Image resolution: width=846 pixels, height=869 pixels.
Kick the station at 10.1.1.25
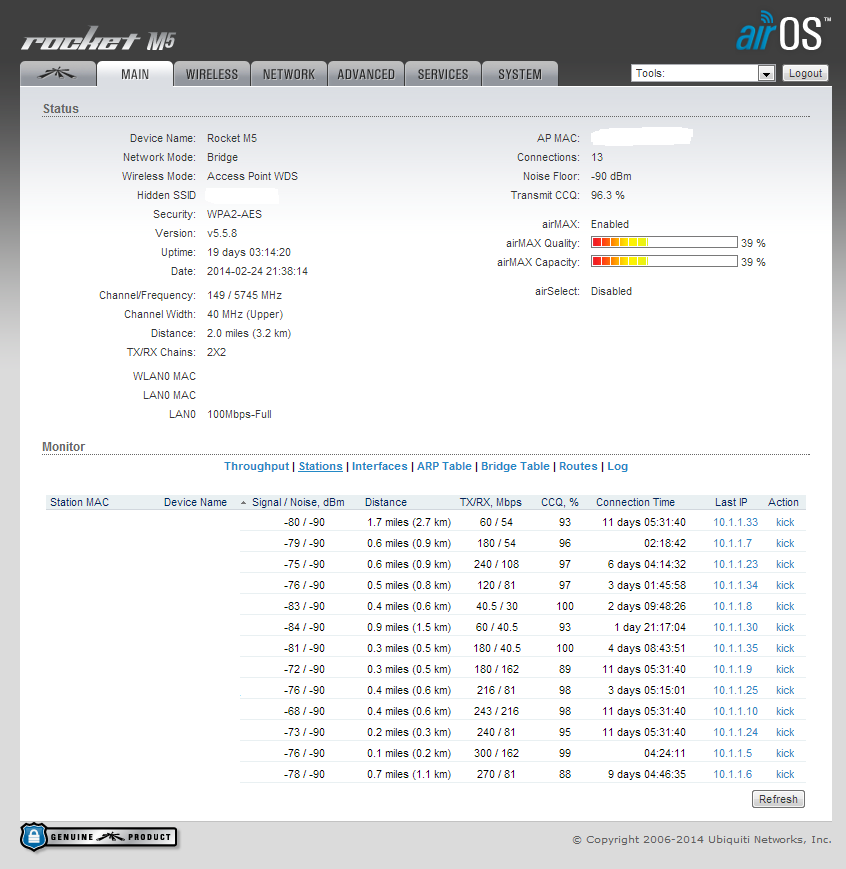click(x=785, y=691)
